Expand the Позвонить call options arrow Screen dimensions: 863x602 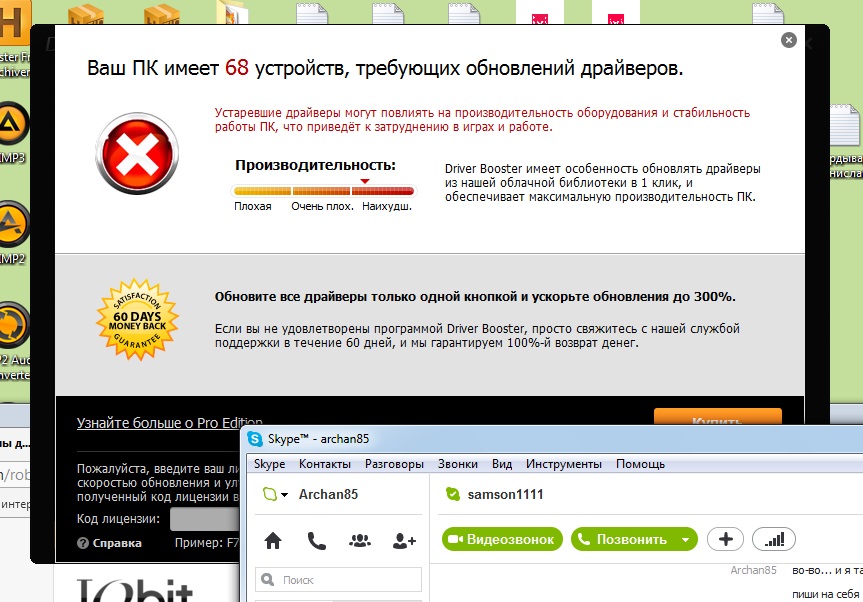pos(684,540)
